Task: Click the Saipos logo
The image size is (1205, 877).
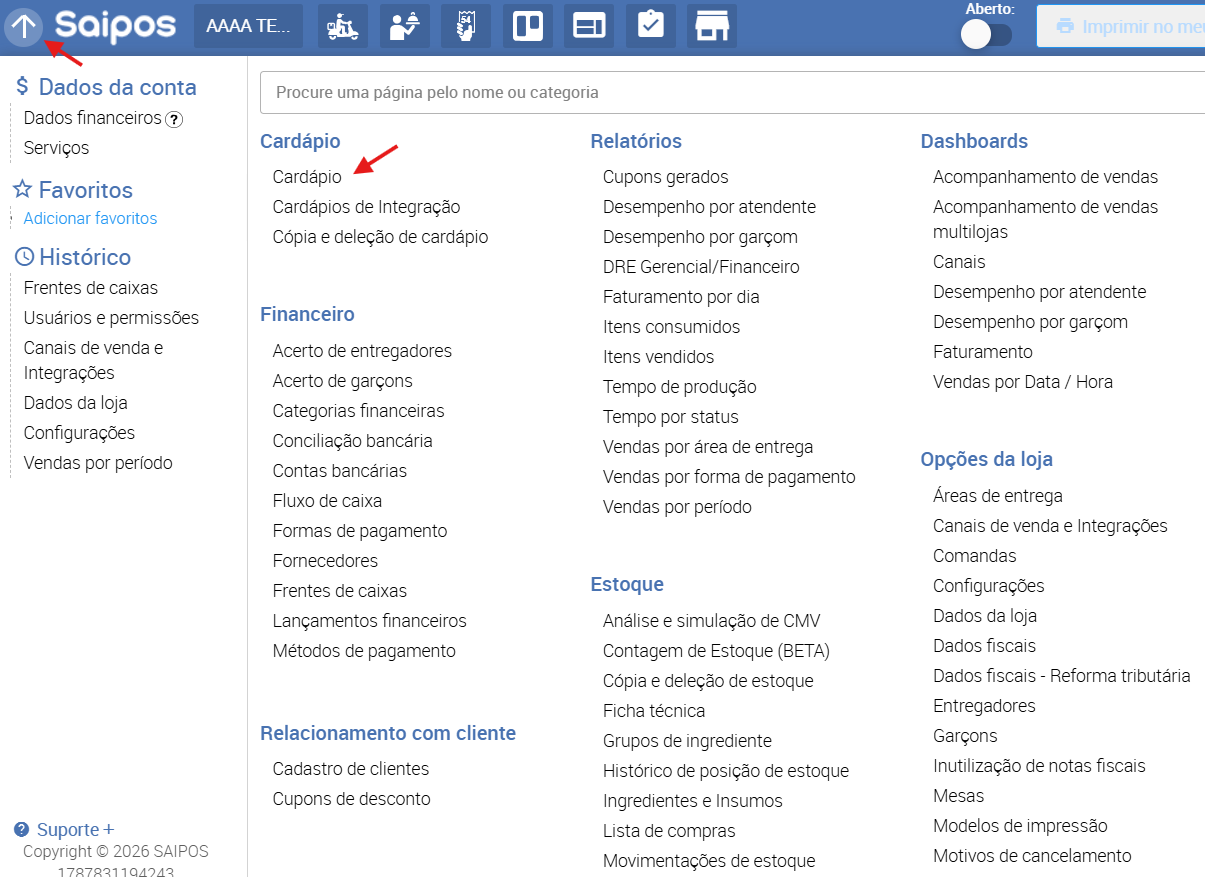Action: [115, 26]
